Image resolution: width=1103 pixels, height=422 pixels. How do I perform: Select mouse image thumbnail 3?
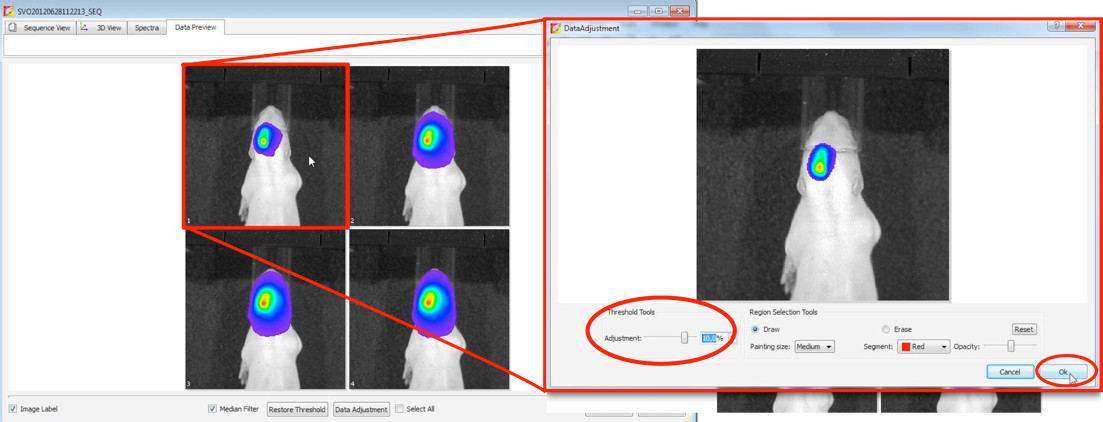point(265,309)
